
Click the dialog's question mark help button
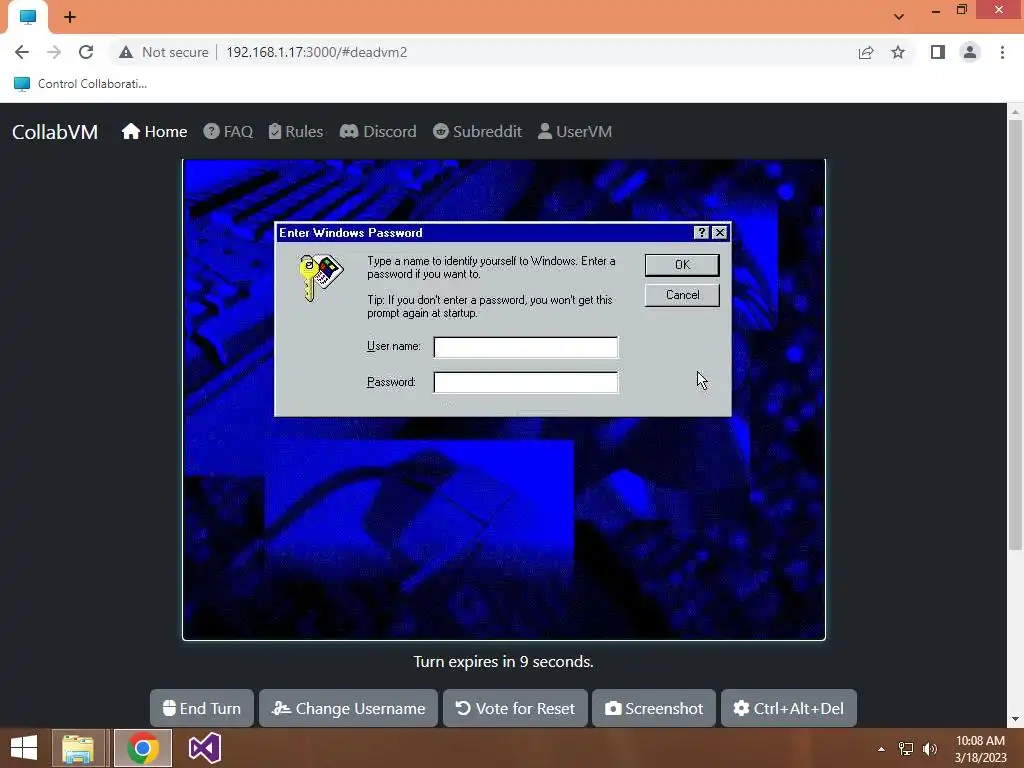tap(701, 232)
